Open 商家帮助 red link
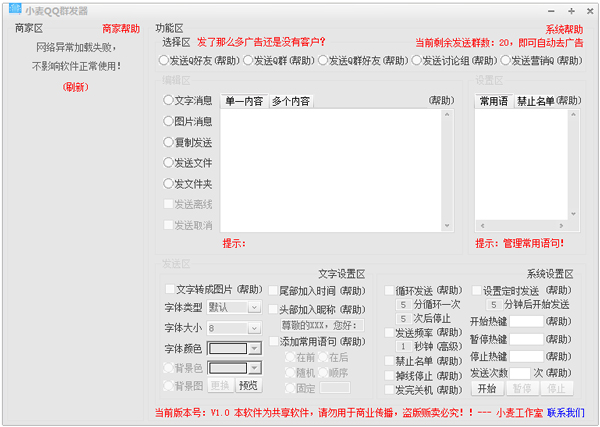600x427 pixels. click(121, 29)
